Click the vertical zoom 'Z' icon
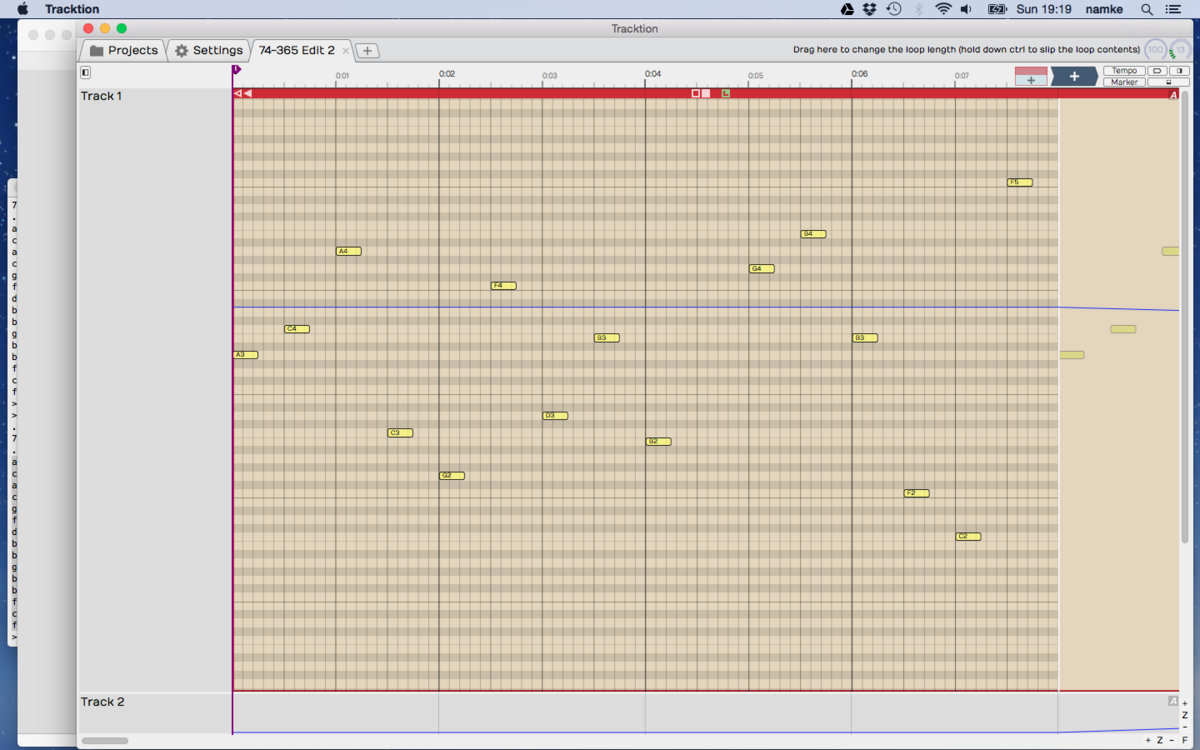This screenshot has width=1200, height=750. coord(1185,715)
